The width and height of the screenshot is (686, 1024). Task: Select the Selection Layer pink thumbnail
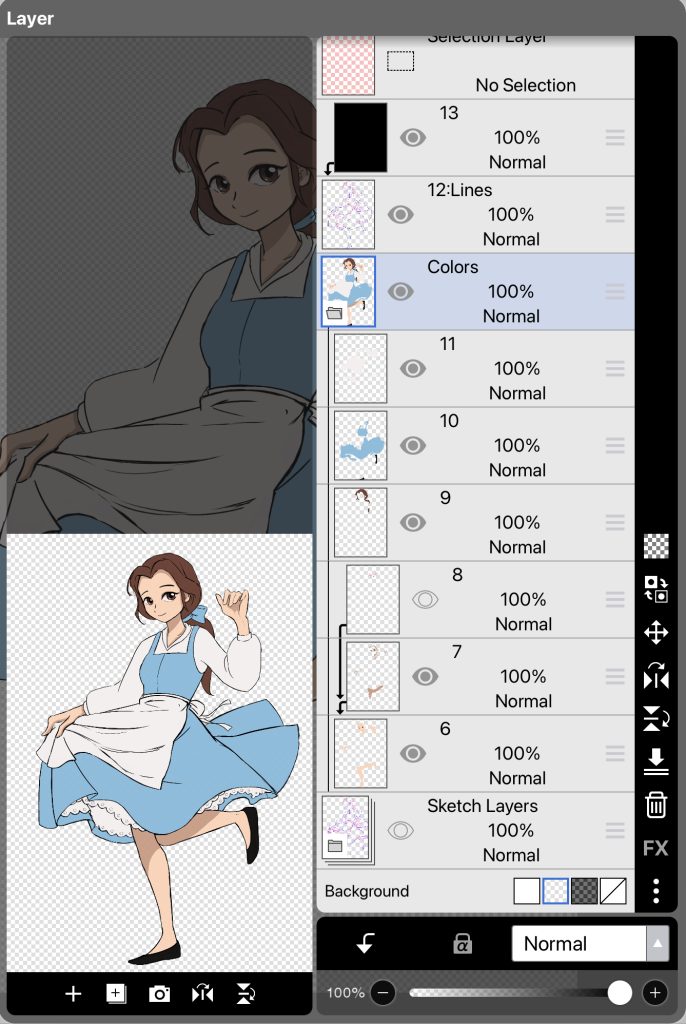click(348, 65)
